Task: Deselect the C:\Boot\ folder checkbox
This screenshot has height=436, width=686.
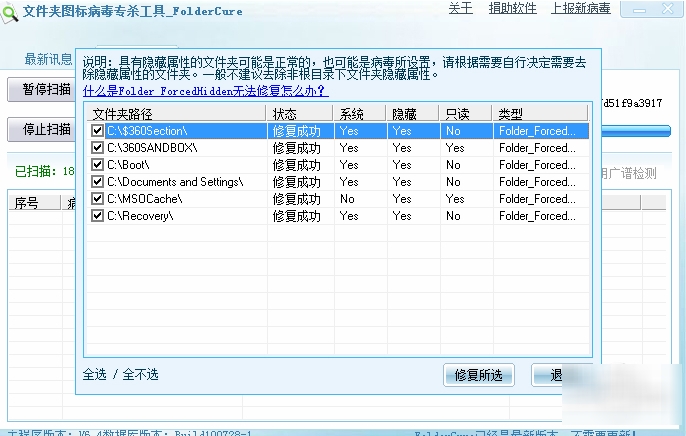Action: point(97,165)
